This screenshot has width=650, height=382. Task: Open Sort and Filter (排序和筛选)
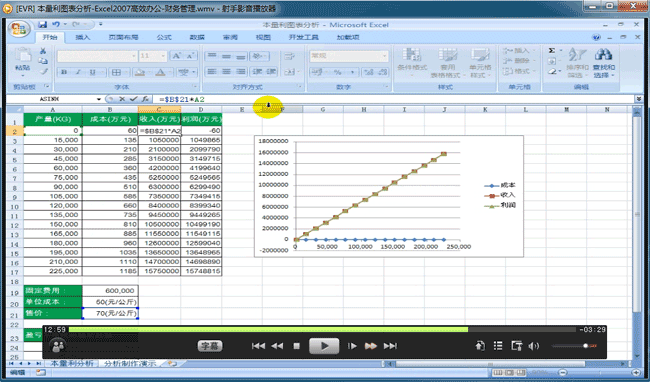[x=577, y=63]
